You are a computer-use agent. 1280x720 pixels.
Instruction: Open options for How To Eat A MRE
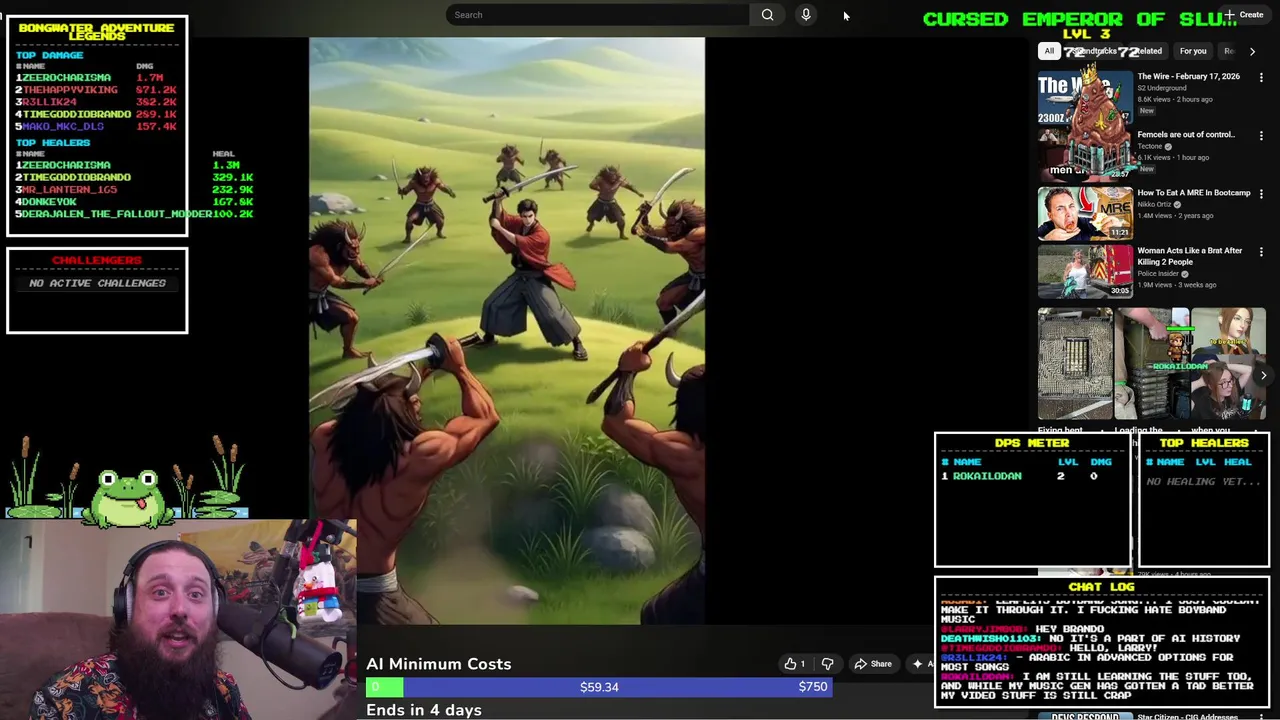pos(1261,194)
